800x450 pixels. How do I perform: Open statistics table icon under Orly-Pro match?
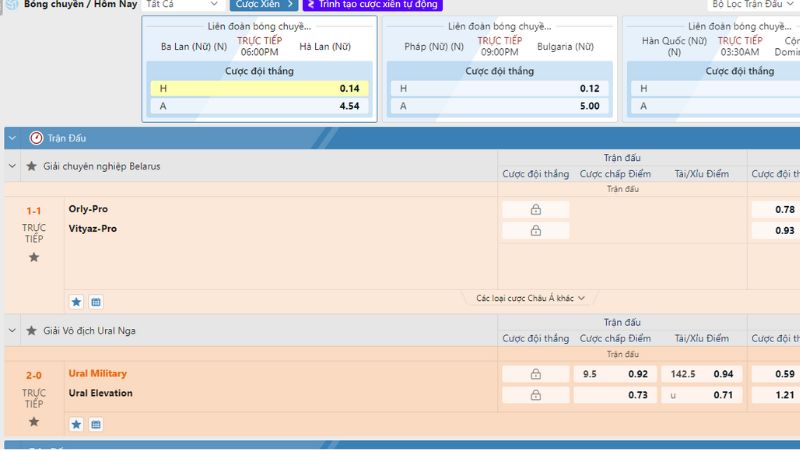[x=96, y=301]
